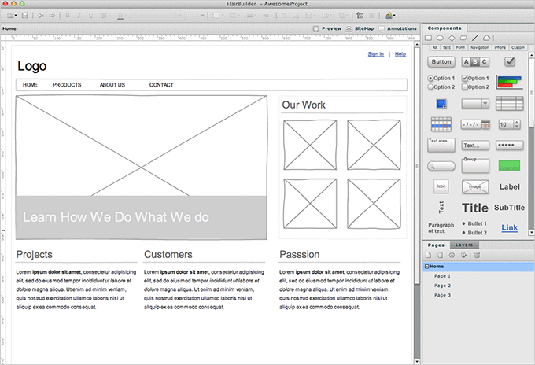Click the save disk icon in toolbar
Screen dimensions: 535x365
tap(25, 16)
